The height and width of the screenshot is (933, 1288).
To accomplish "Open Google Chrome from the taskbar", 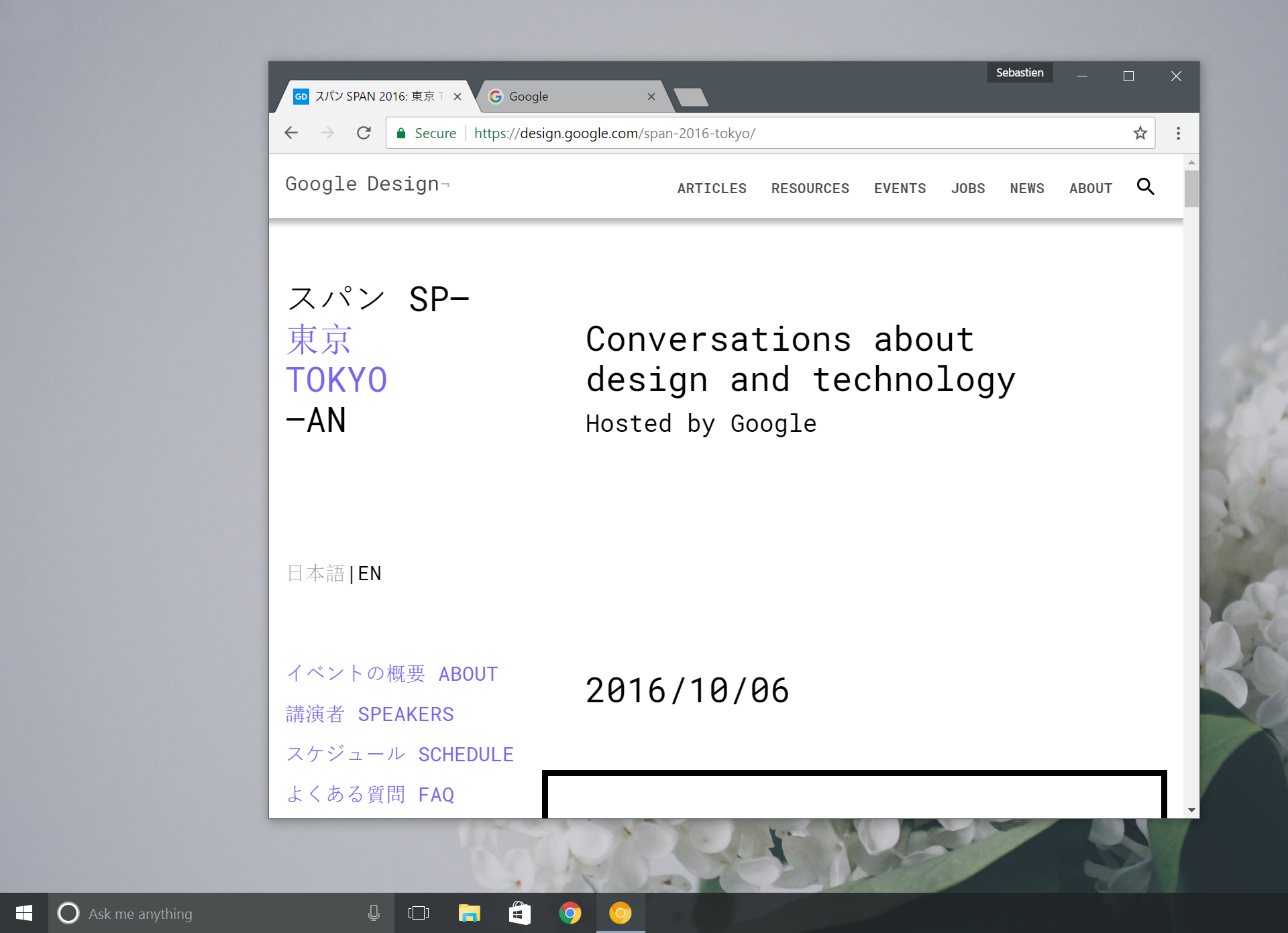I will click(570, 913).
